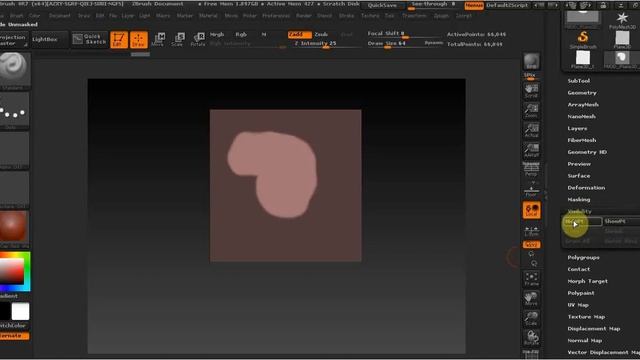
Task: Click the AAHalf size icon
Action: point(531,150)
